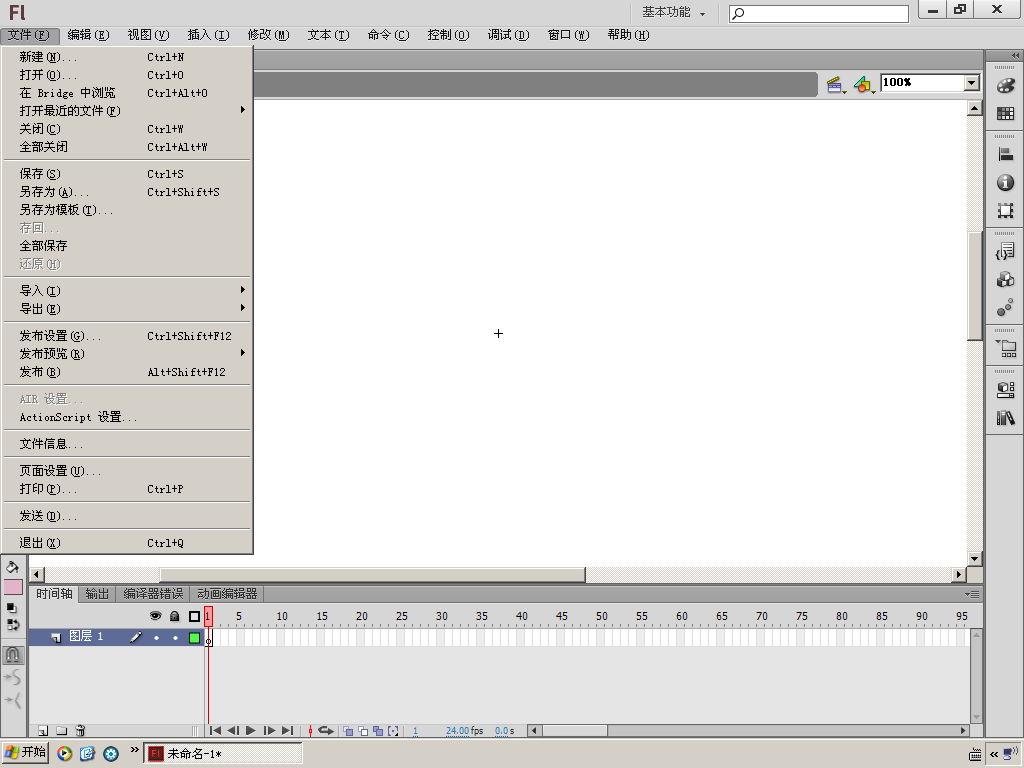Open the Components panel cubes icon

pyautogui.click(x=1006, y=280)
